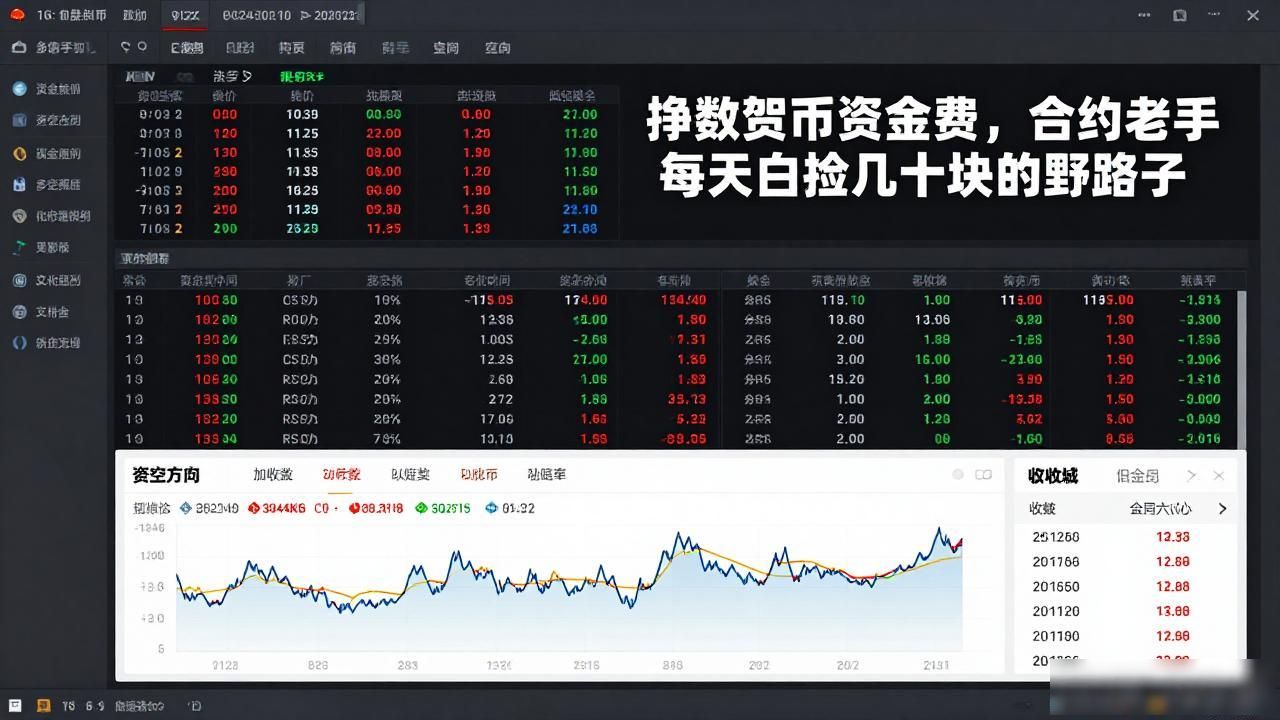Viewport: 1280px width, 720px height.
Task: Select the orange highlighted chart tab
Action: 341,474
